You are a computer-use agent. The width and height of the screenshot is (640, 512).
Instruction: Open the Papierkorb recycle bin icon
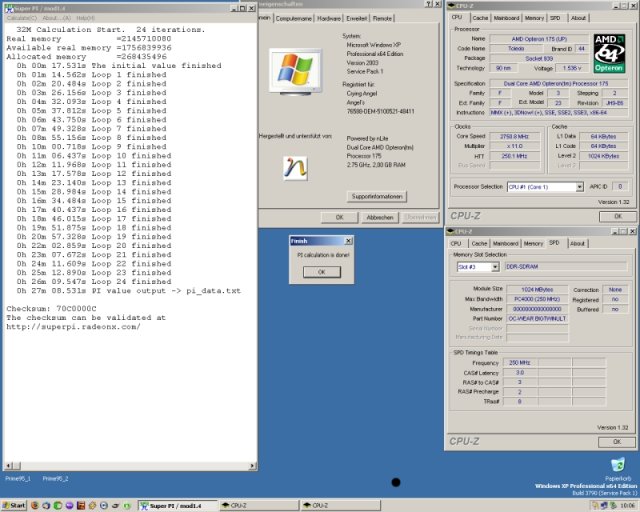(x=618, y=465)
